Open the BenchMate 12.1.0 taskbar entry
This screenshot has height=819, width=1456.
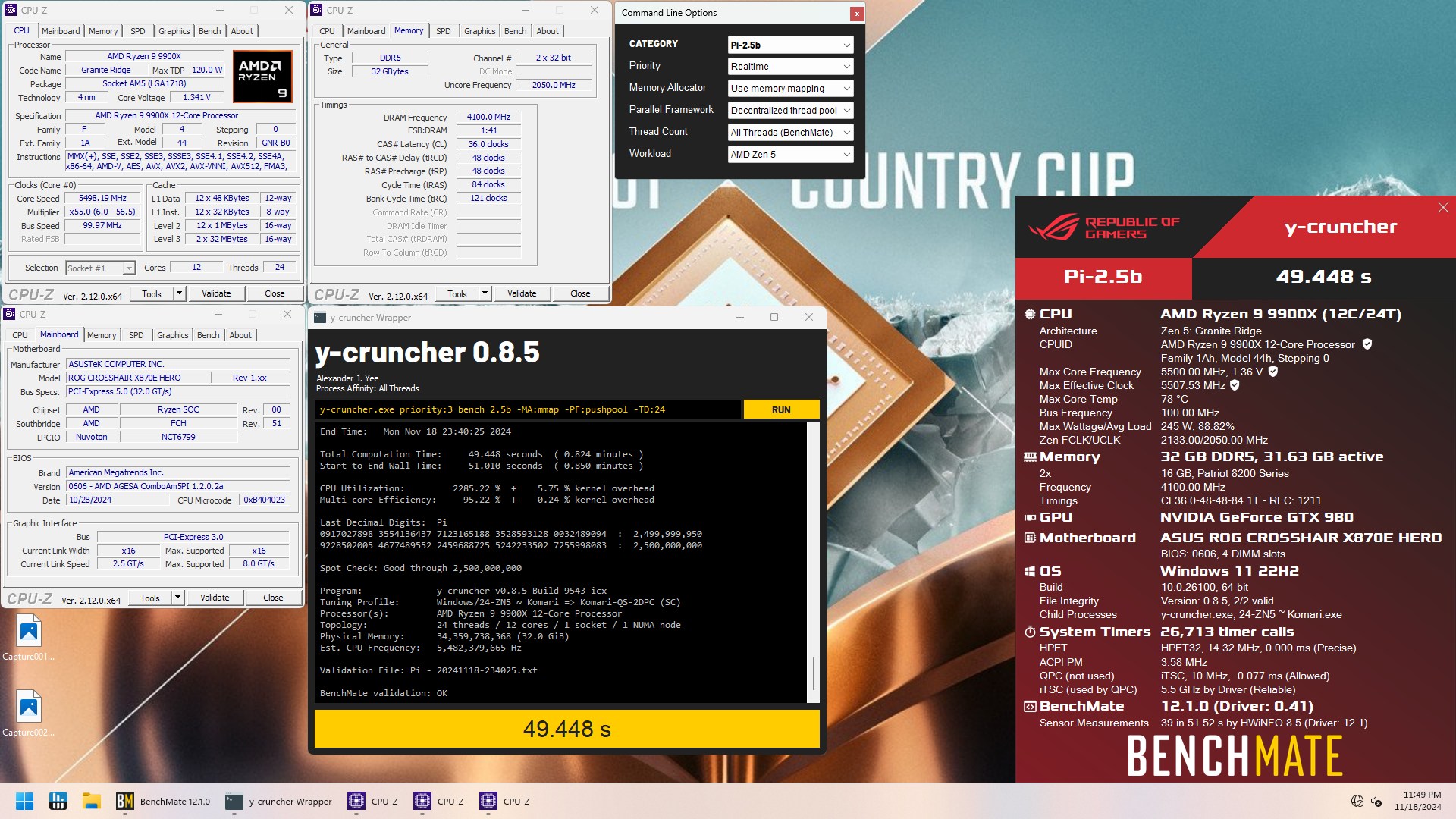(x=163, y=801)
